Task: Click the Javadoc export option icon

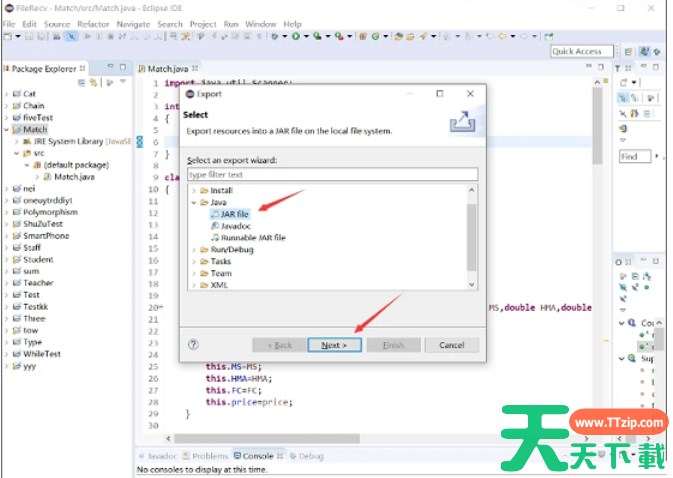Action: (x=214, y=226)
